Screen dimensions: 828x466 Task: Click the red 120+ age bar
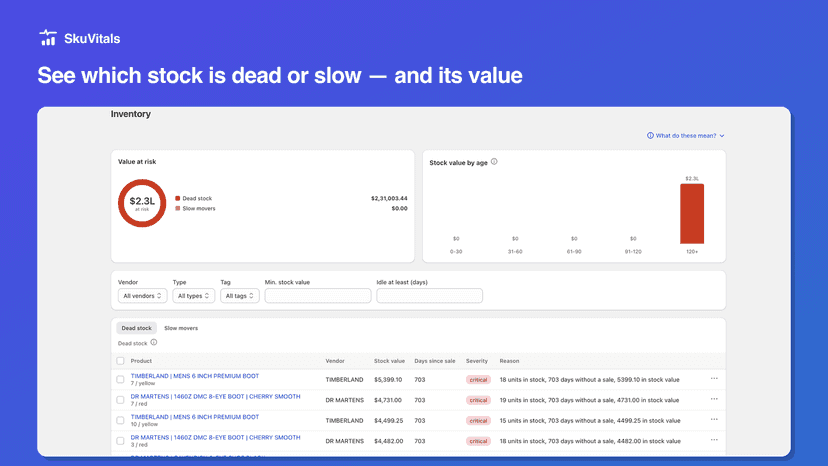click(692, 214)
